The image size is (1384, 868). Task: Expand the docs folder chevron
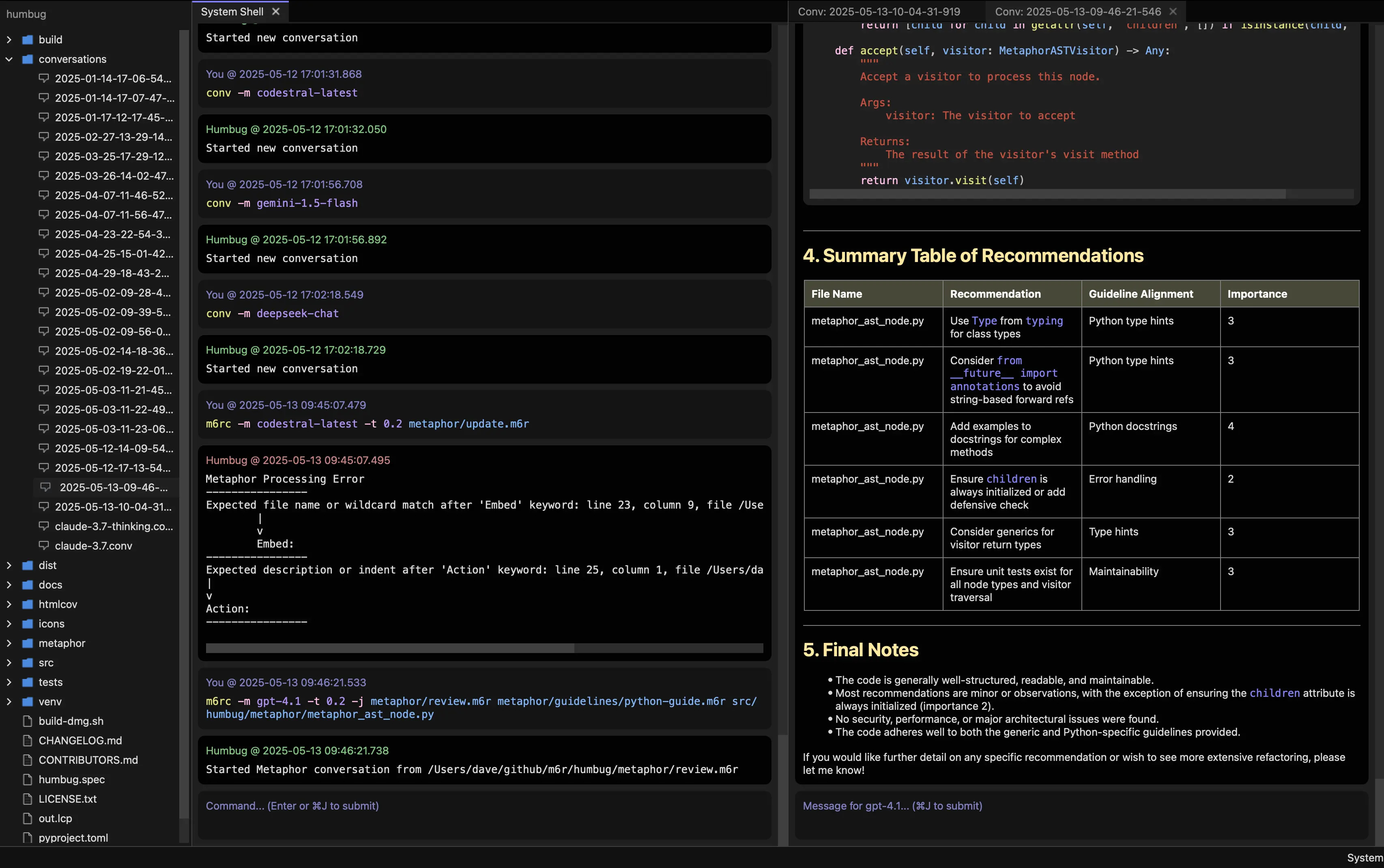(9, 584)
